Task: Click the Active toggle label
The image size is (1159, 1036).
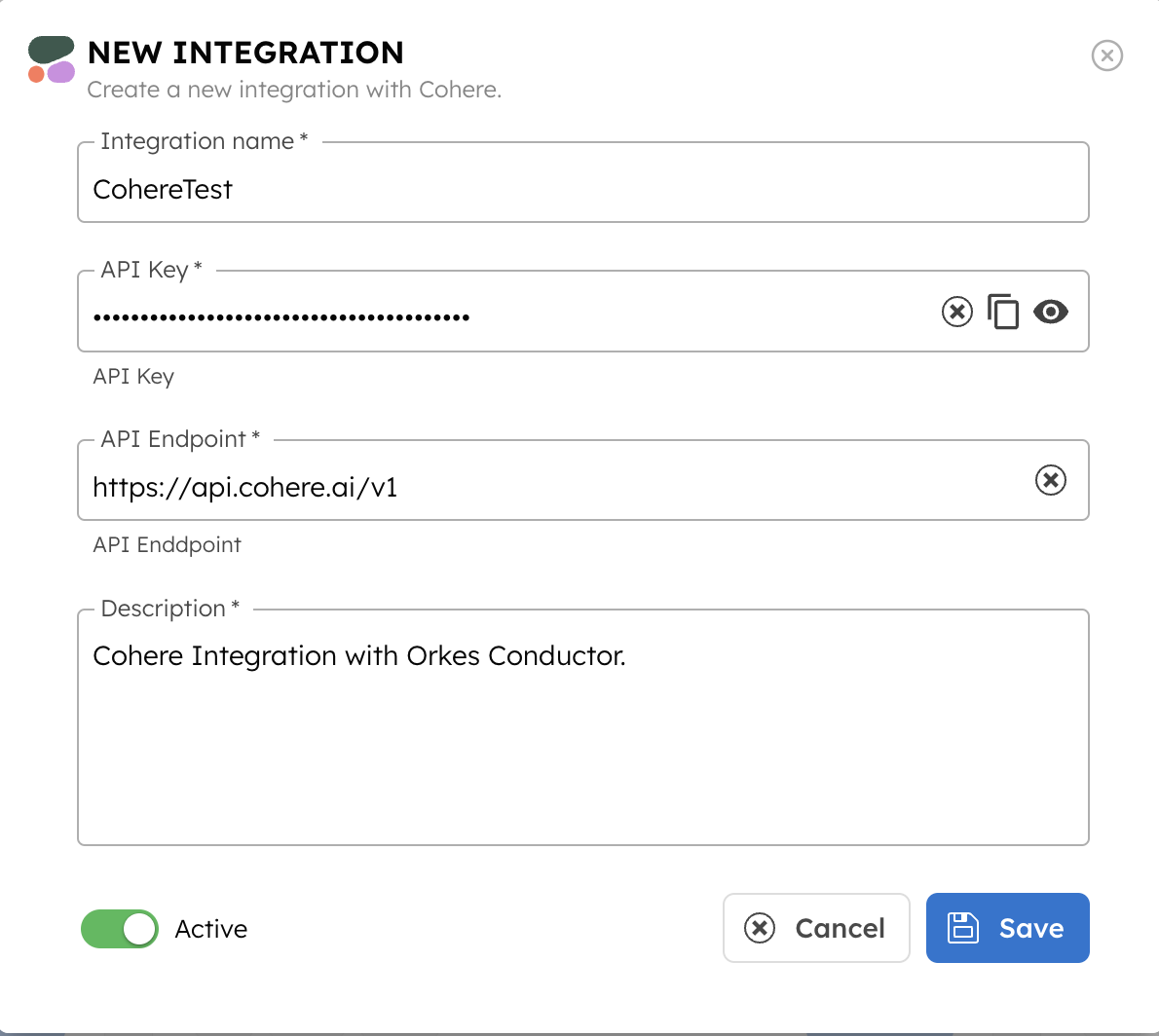Action: coord(211,929)
